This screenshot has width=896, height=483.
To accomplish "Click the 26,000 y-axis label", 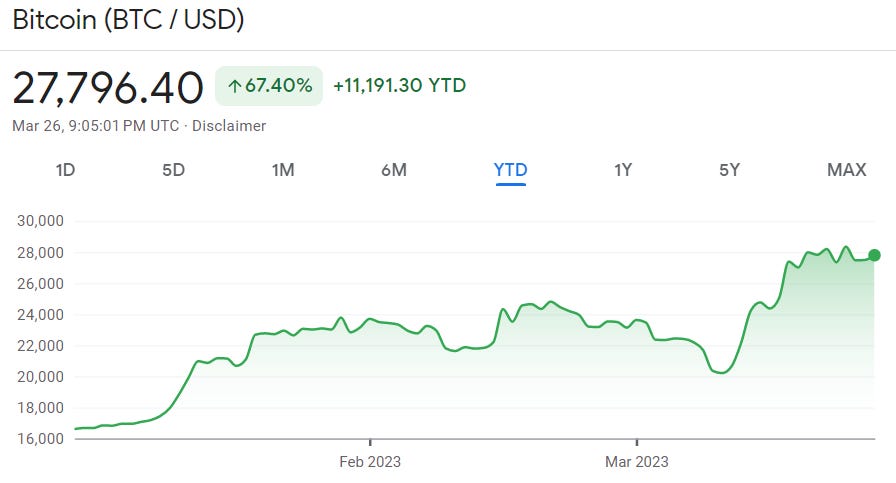I will (x=41, y=284).
